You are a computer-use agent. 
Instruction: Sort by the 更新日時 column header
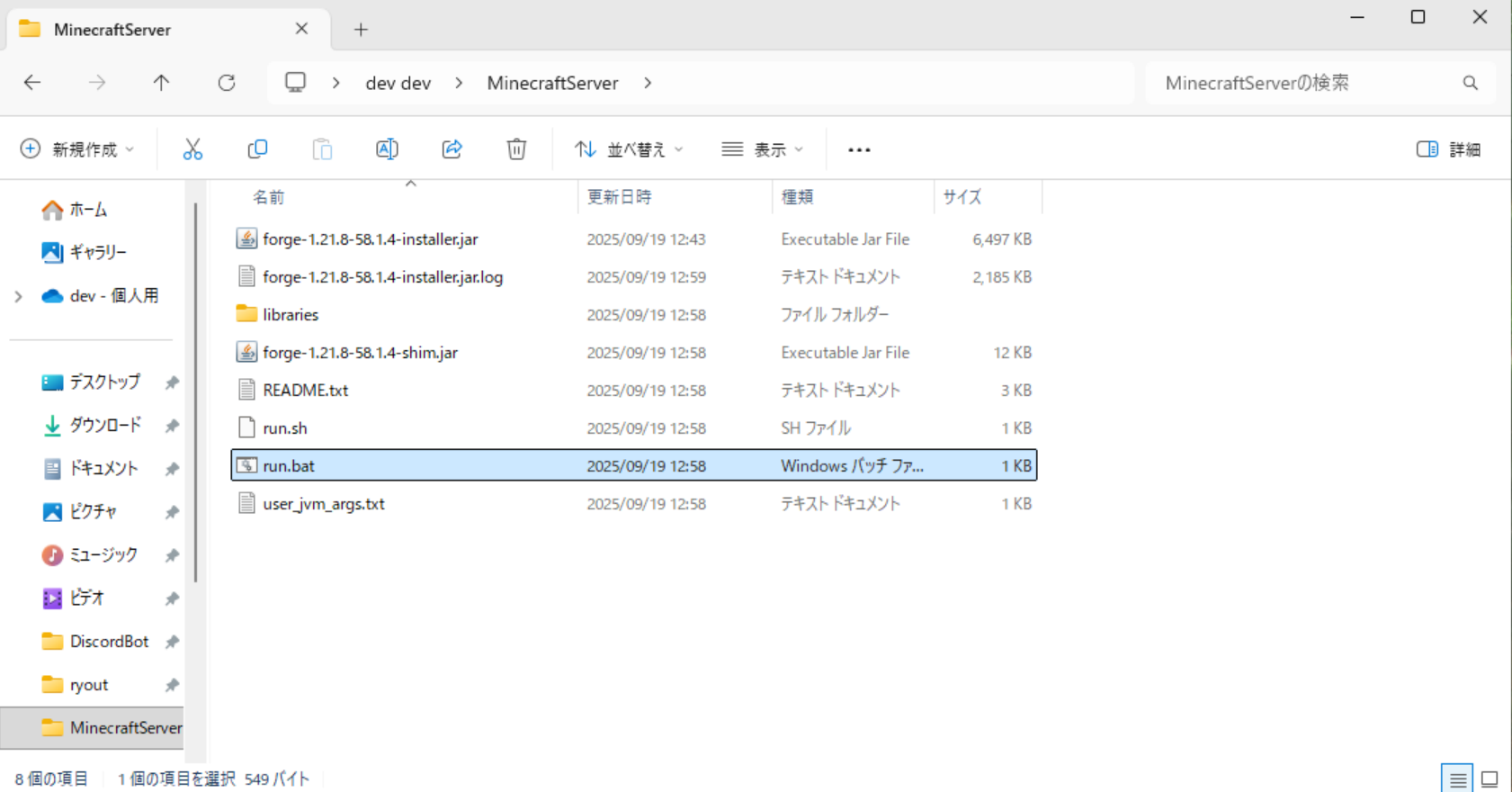619,197
